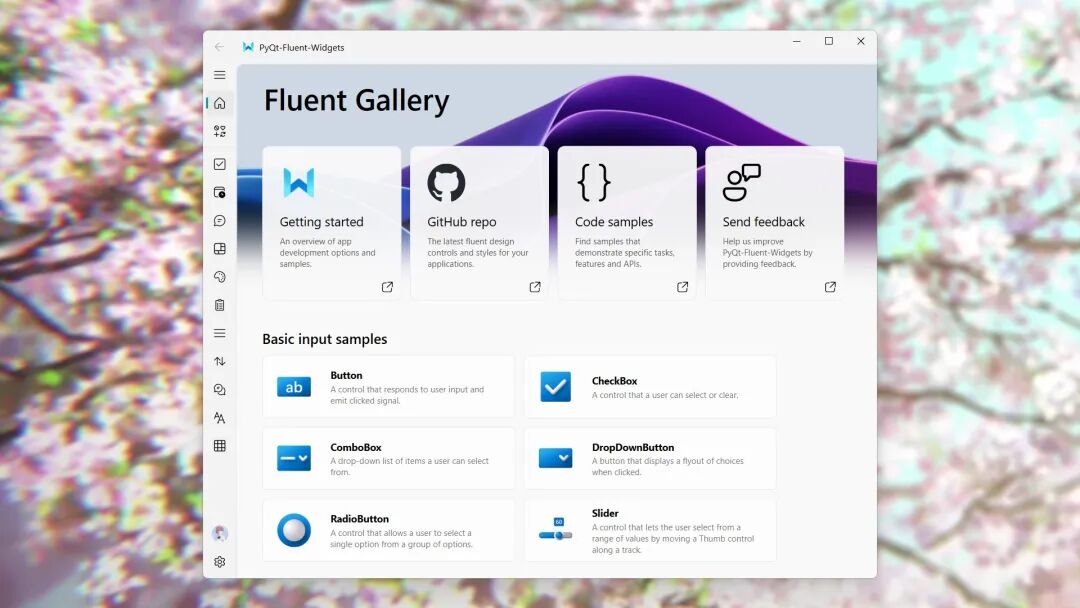Open the Layout page sidebar icon
Screen dimensions: 1080x608
point(220,249)
